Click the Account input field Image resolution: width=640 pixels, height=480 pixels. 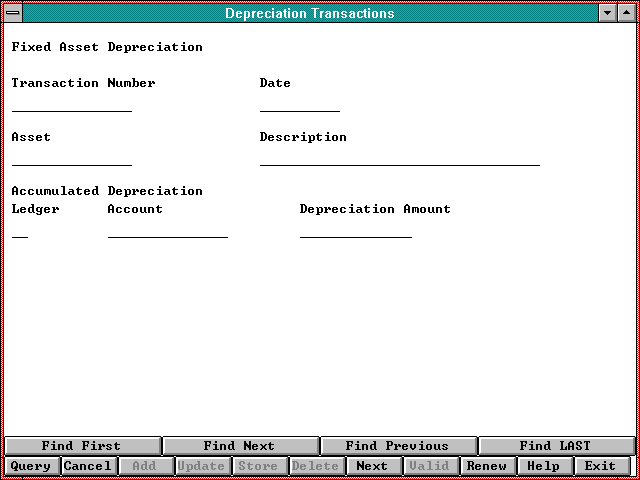[x=168, y=229]
